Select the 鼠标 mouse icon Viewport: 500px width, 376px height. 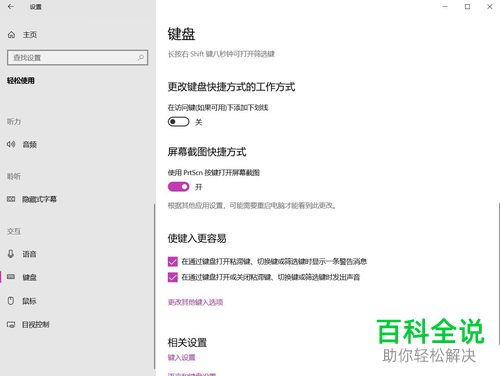[11, 301]
